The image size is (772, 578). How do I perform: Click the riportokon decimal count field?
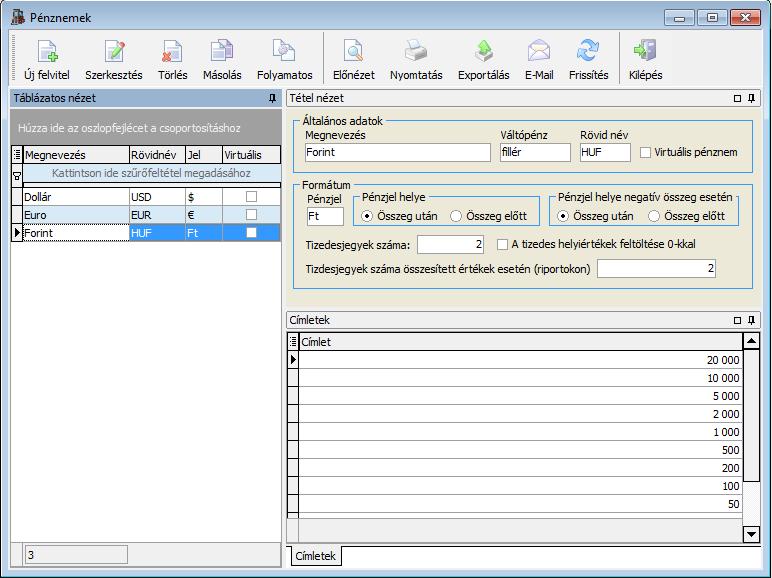pyautogui.click(x=656, y=269)
